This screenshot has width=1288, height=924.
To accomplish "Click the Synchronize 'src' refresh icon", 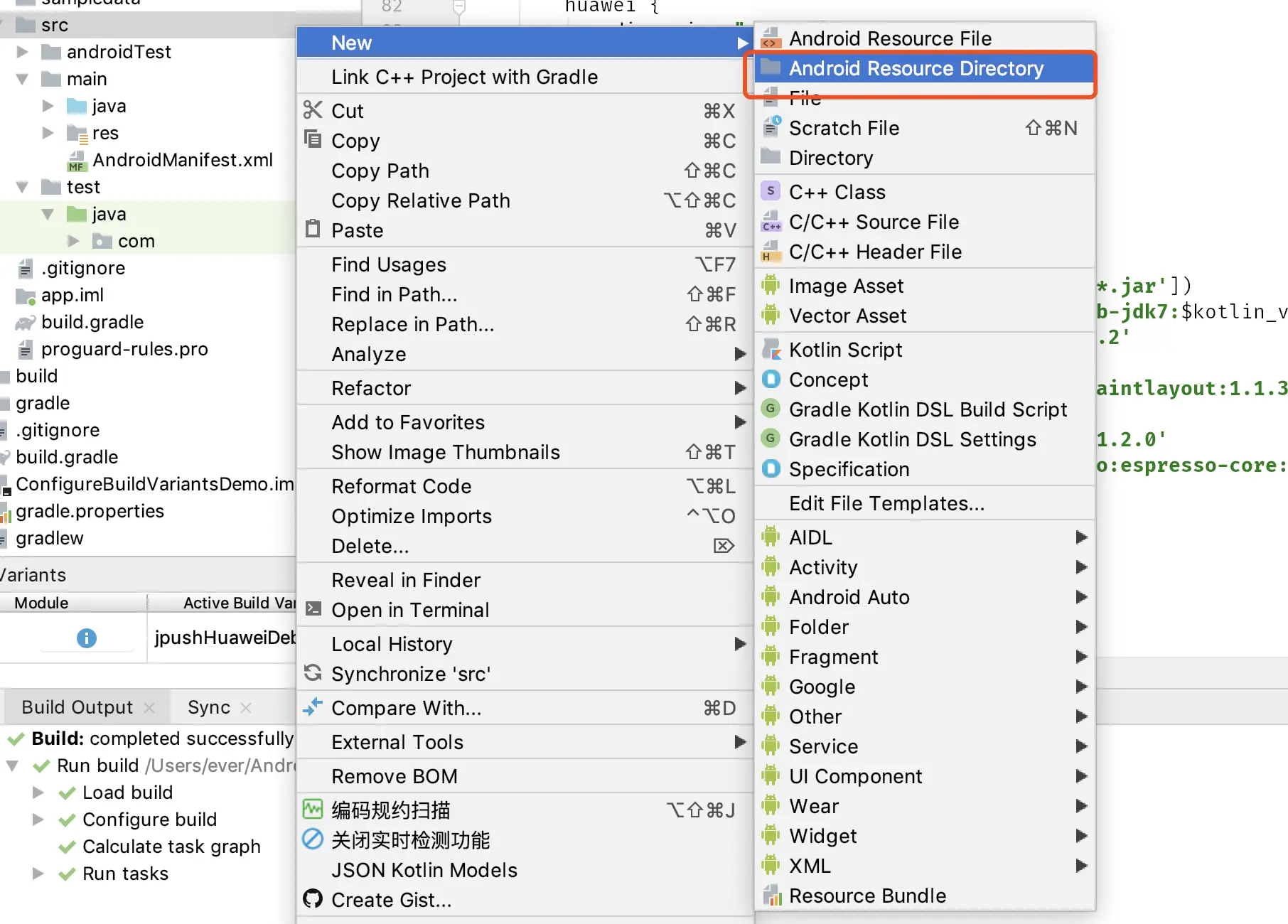I will coord(313,673).
